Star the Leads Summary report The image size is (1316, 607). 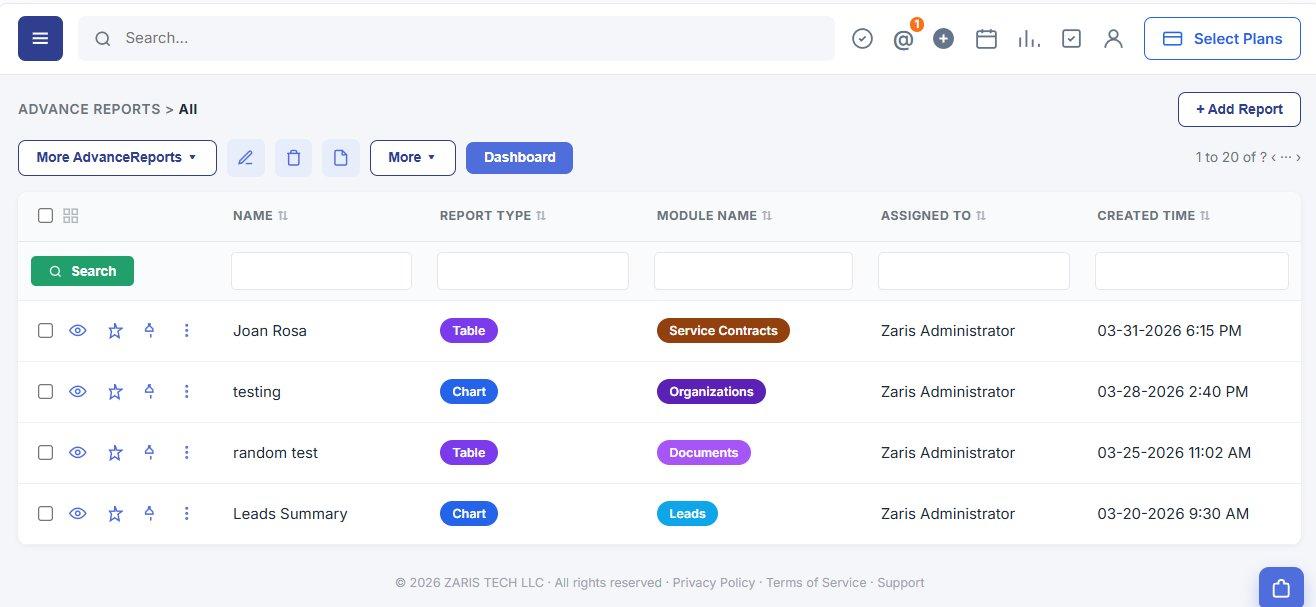(x=115, y=514)
